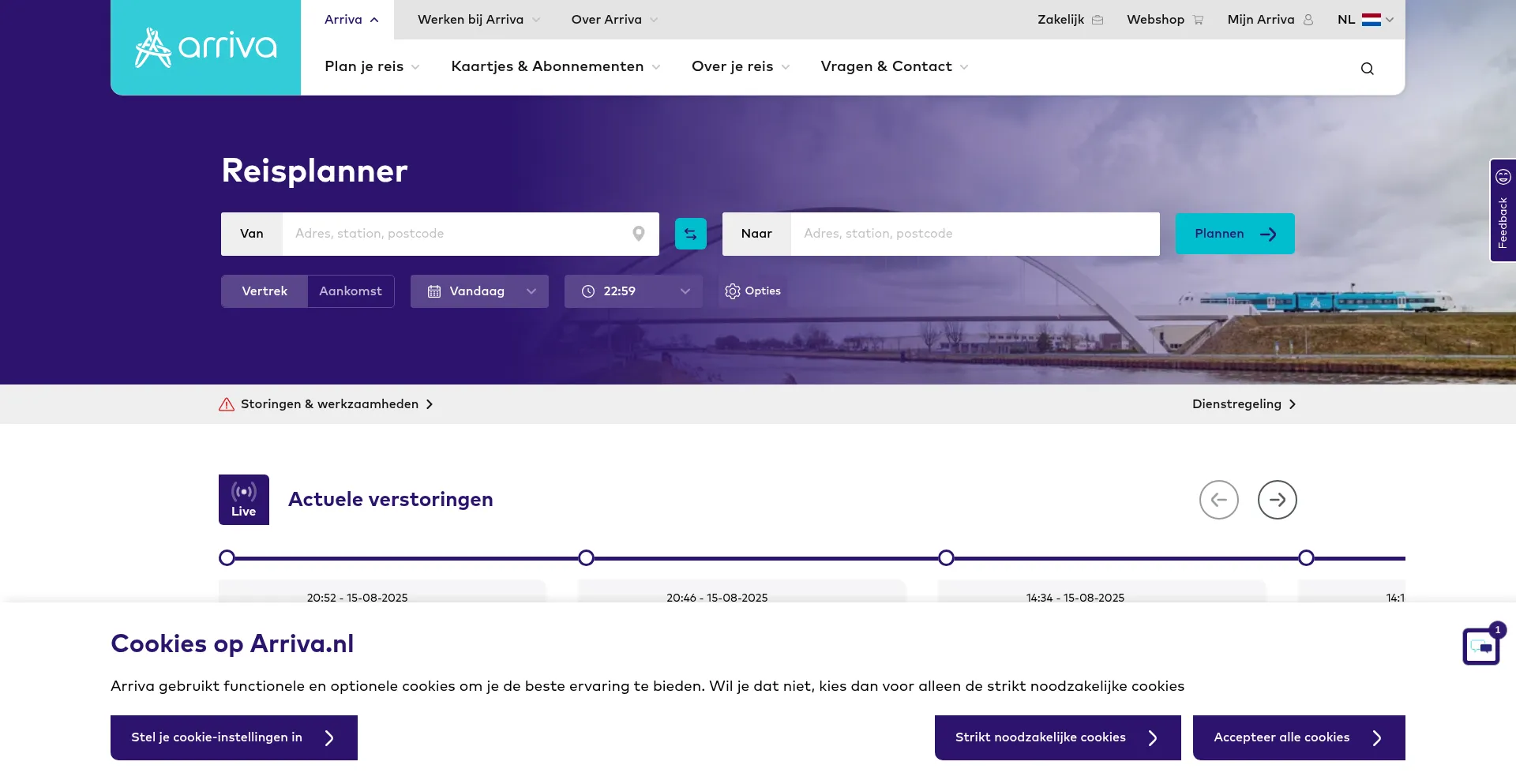Click the Feedback smiley tab
This screenshot has height=784, width=1516.
tap(1503, 210)
